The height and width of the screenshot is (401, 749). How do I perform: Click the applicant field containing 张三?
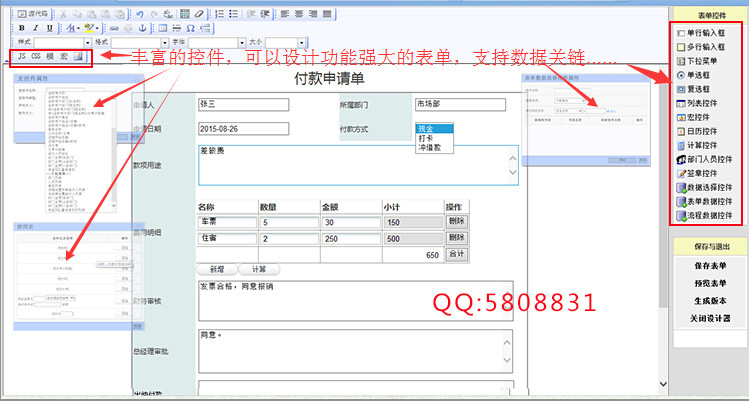pyautogui.click(x=244, y=104)
